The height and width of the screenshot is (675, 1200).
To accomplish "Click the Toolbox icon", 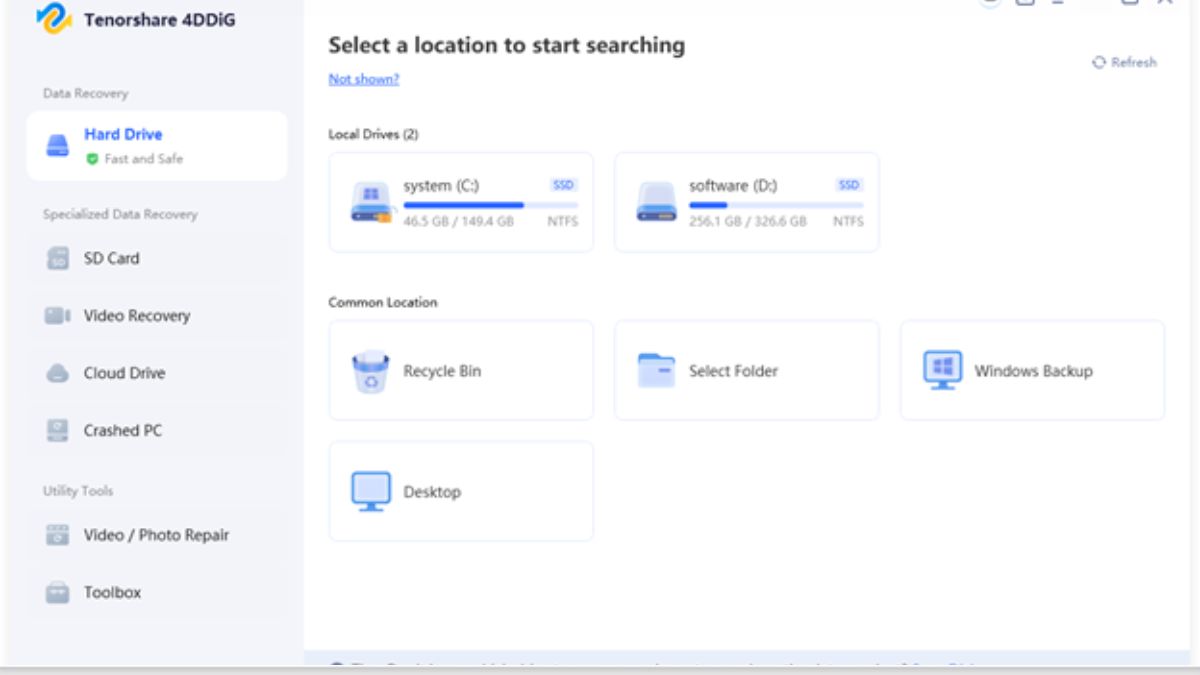I will coord(58,593).
